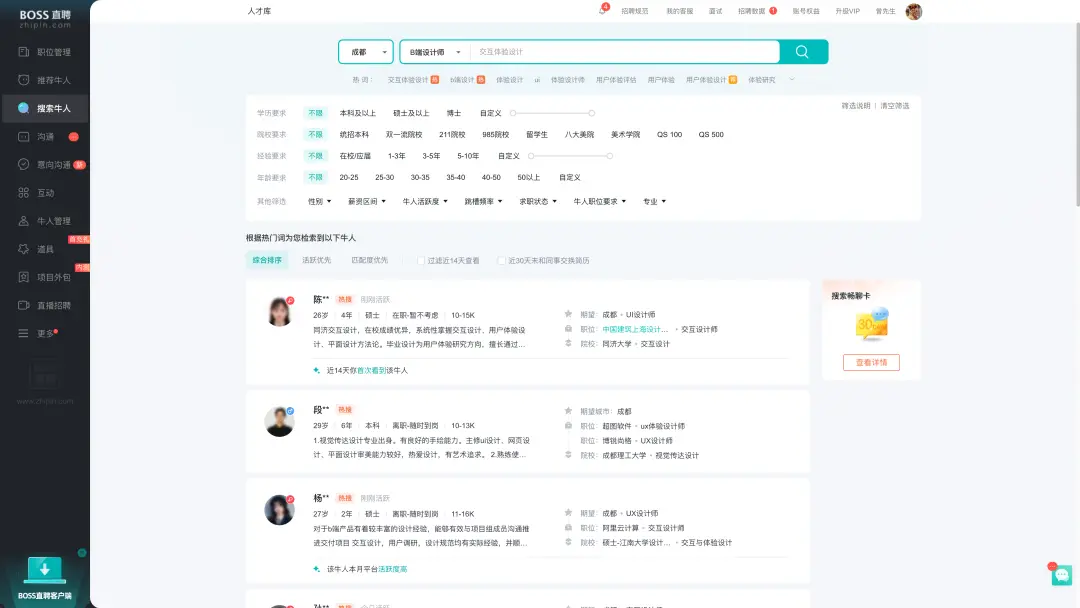The height and width of the screenshot is (608, 1080).
Task: Check 过滤近14天查看 filter
Action: pyautogui.click(x=421, y=260)
